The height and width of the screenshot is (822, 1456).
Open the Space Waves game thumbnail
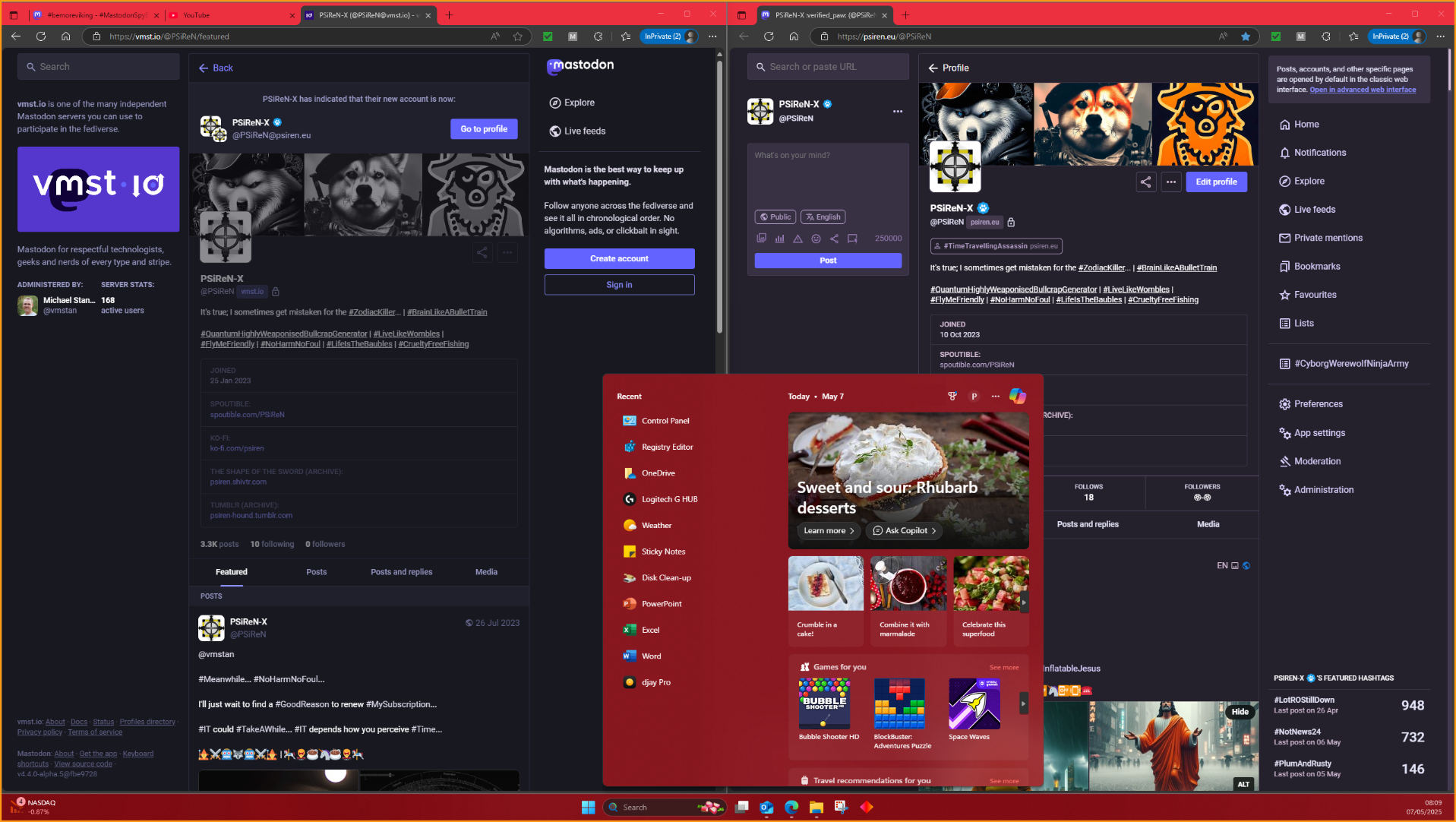974,703
